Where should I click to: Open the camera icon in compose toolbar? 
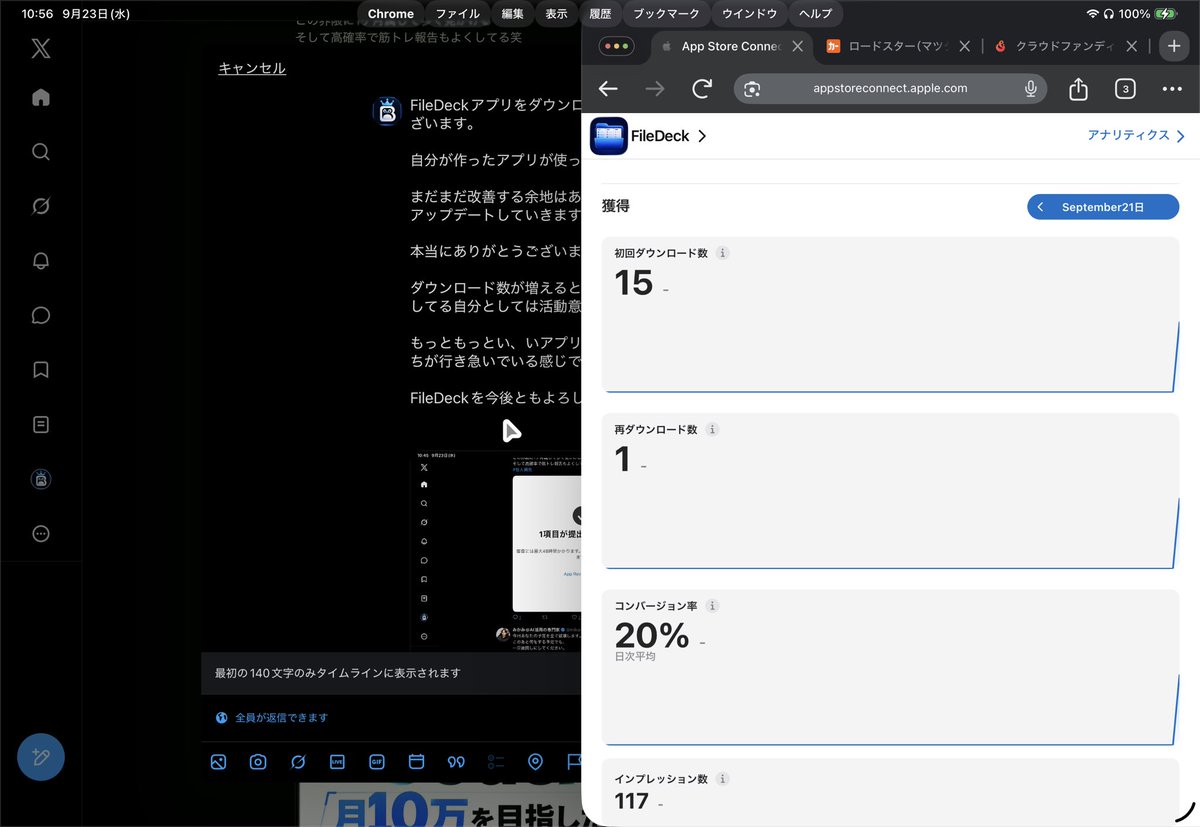(x=258, y=762)
